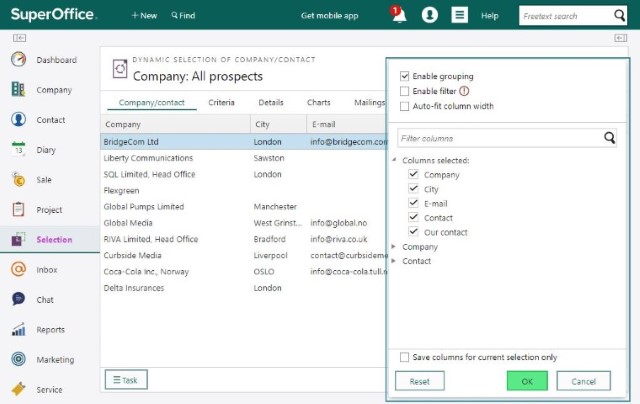Open the Marketing target icon
This screenshot has width=640, height=404.
click(x=18, y=359)
